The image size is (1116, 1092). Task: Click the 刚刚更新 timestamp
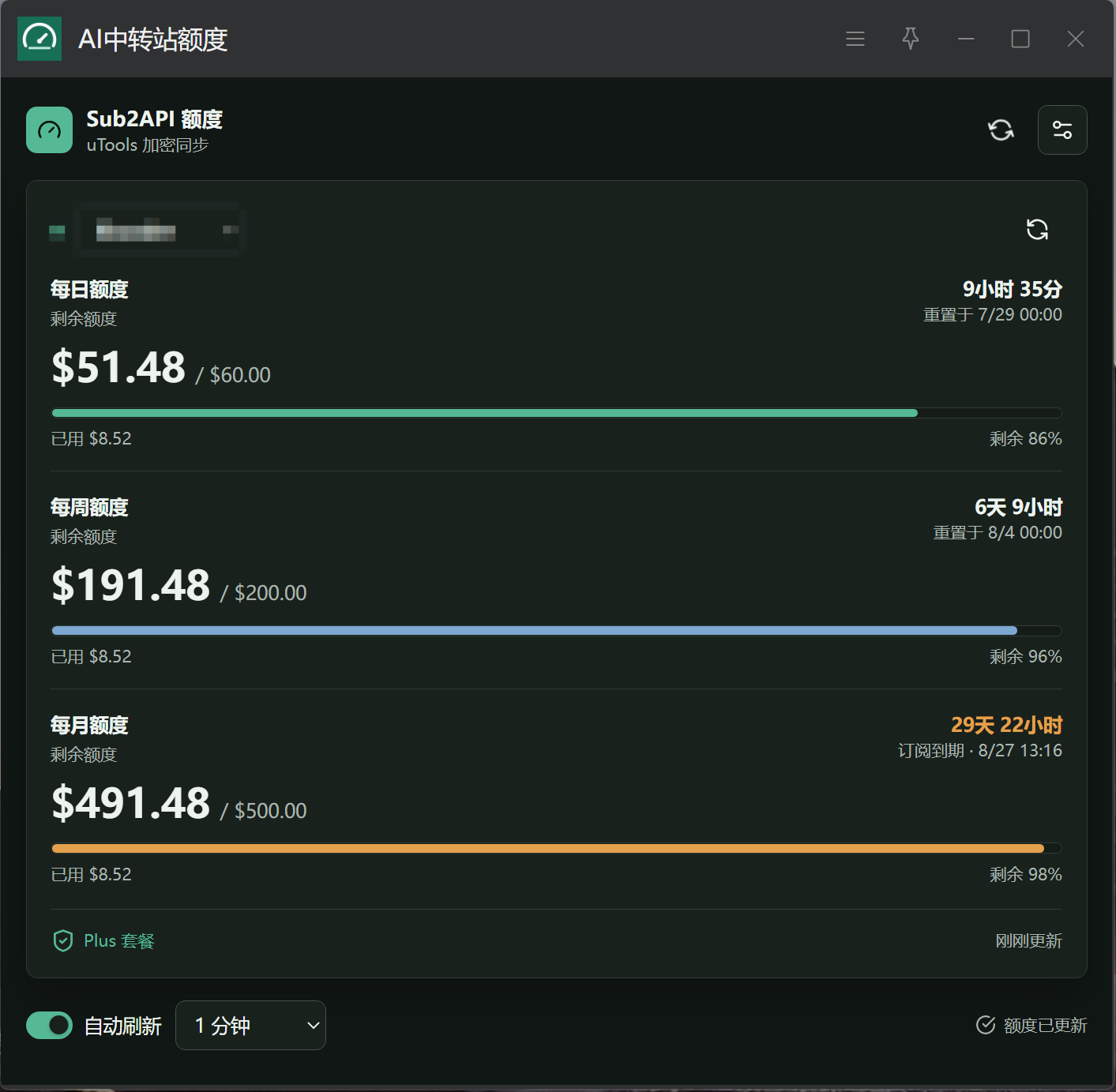1028,941
